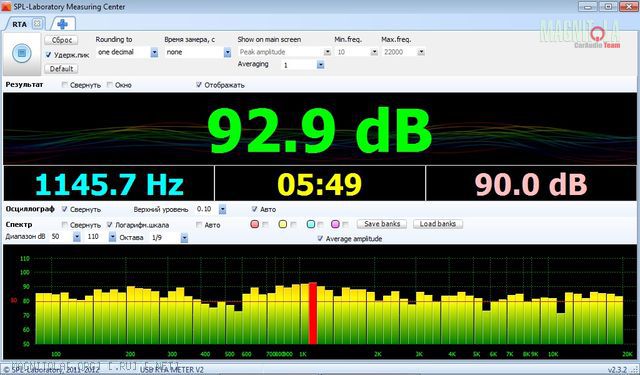The width and height of the screenshot is (640, 375).
Task: Open the Rounding to dropdown
Action: (x=154, y=52)
